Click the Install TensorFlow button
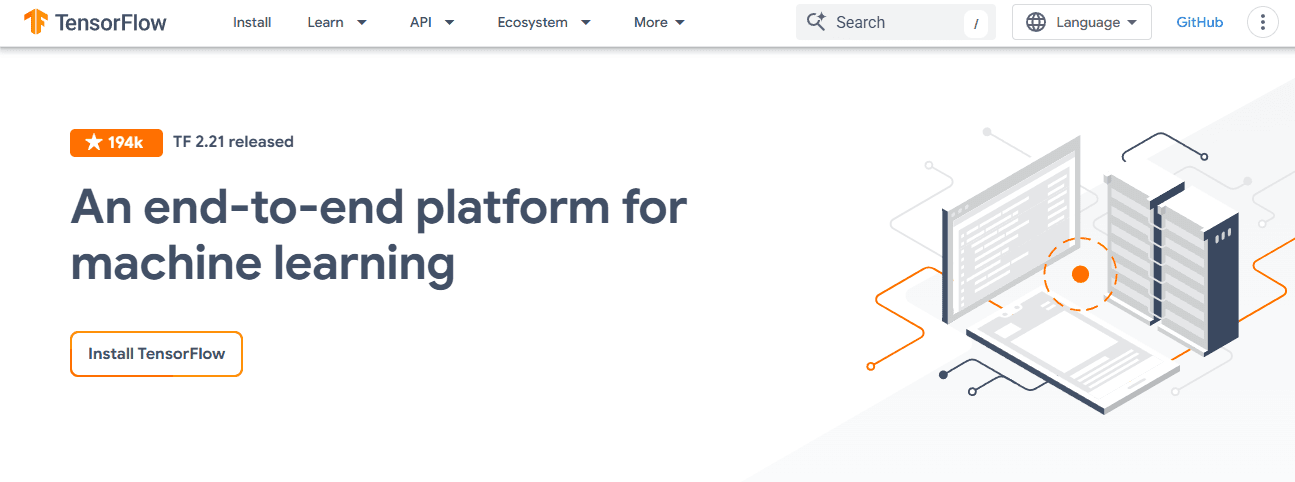The image size is (1295, 482). click(156, 354)
